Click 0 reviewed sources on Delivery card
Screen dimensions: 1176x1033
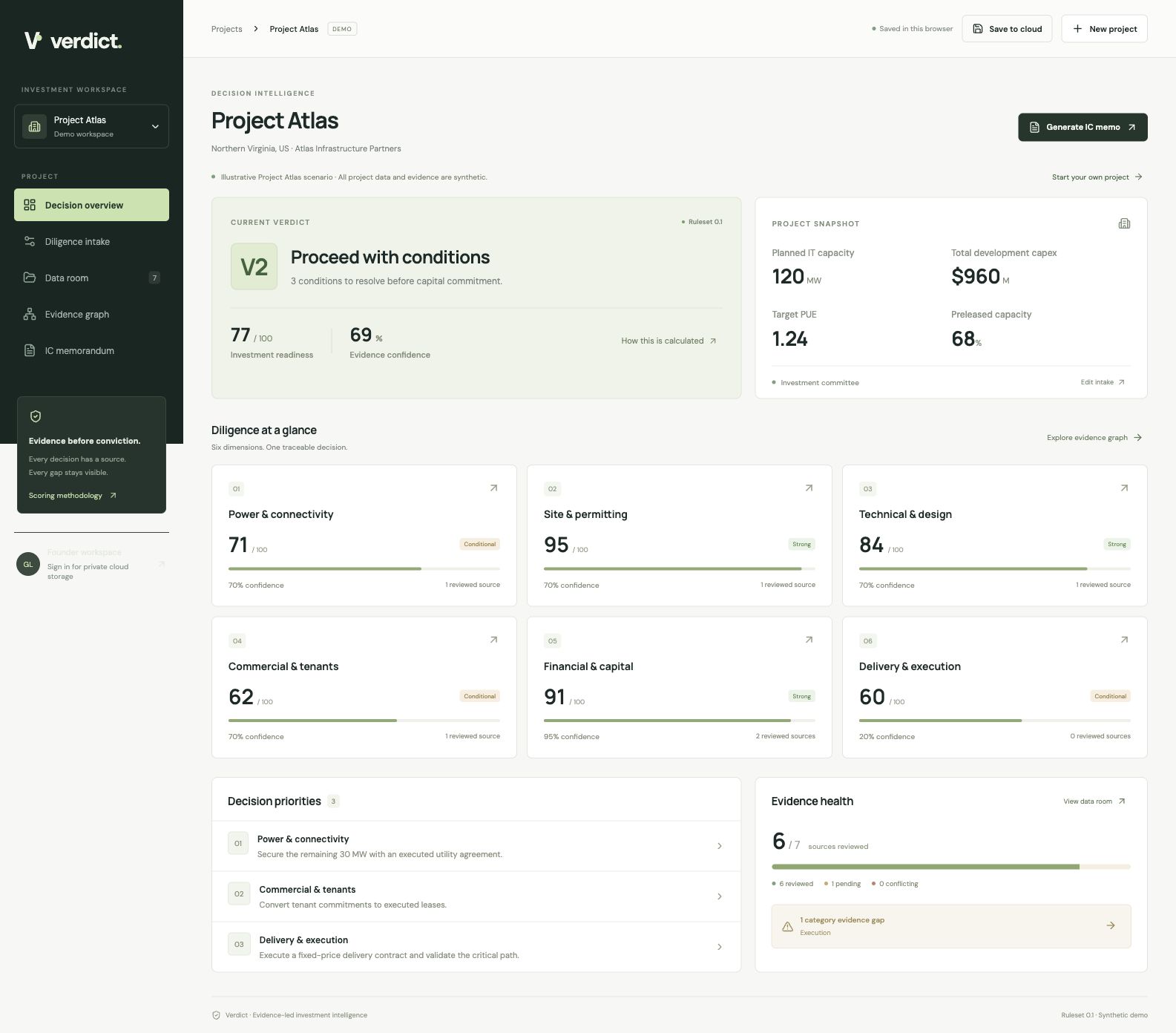point(1100,736)
